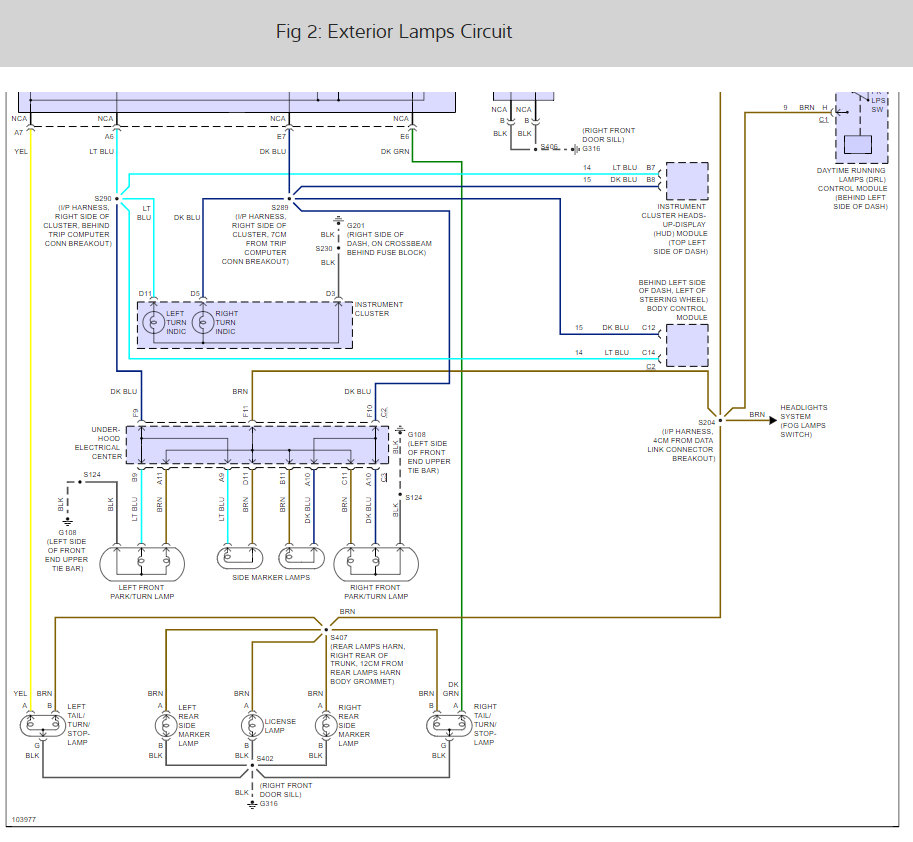Click the S230 splice label
Image resolution: width=913 pixels, height=842 pixels.
(x=324, y=249)
